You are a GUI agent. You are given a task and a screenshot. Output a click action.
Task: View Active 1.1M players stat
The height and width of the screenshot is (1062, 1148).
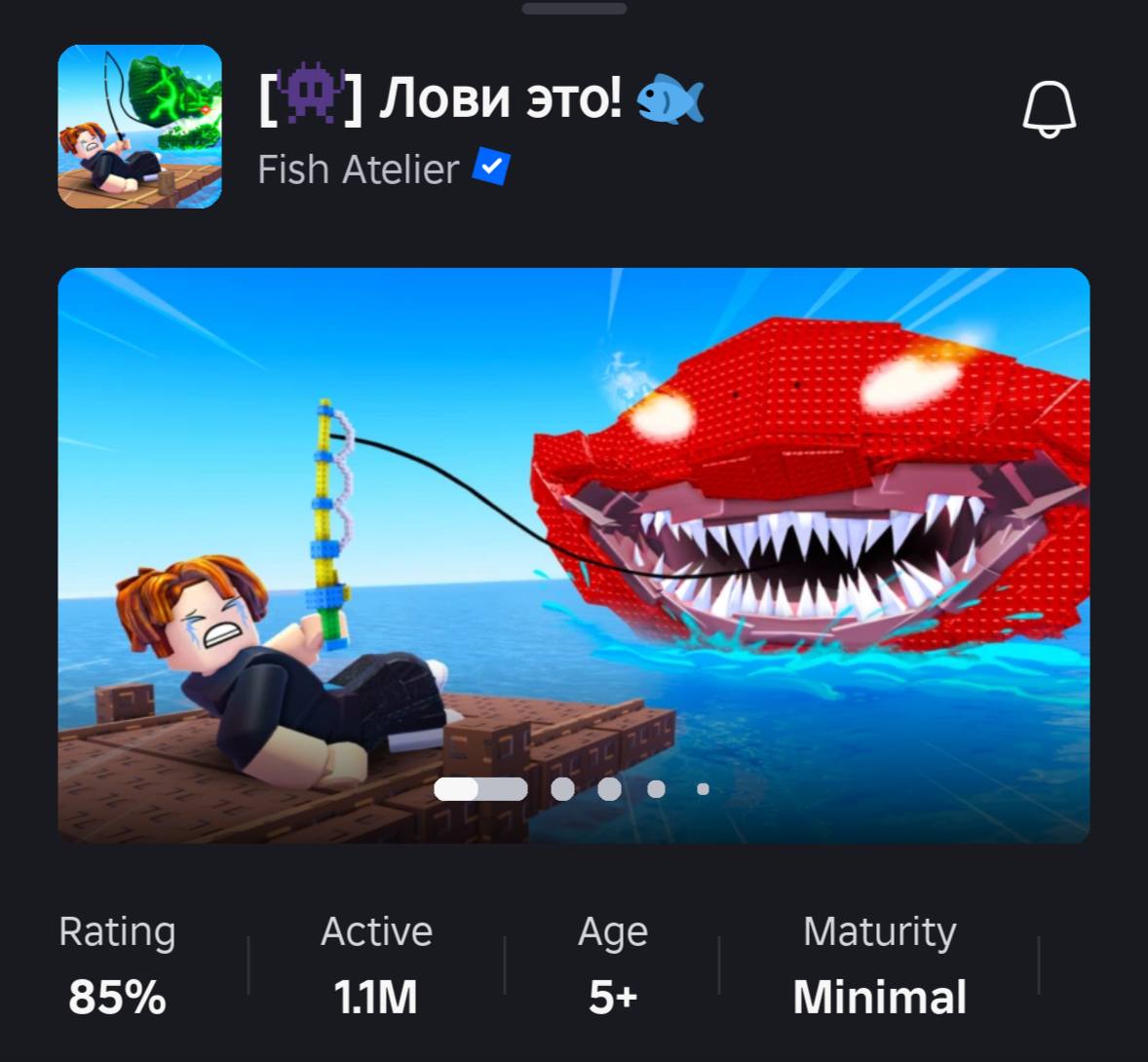[376, 966]
